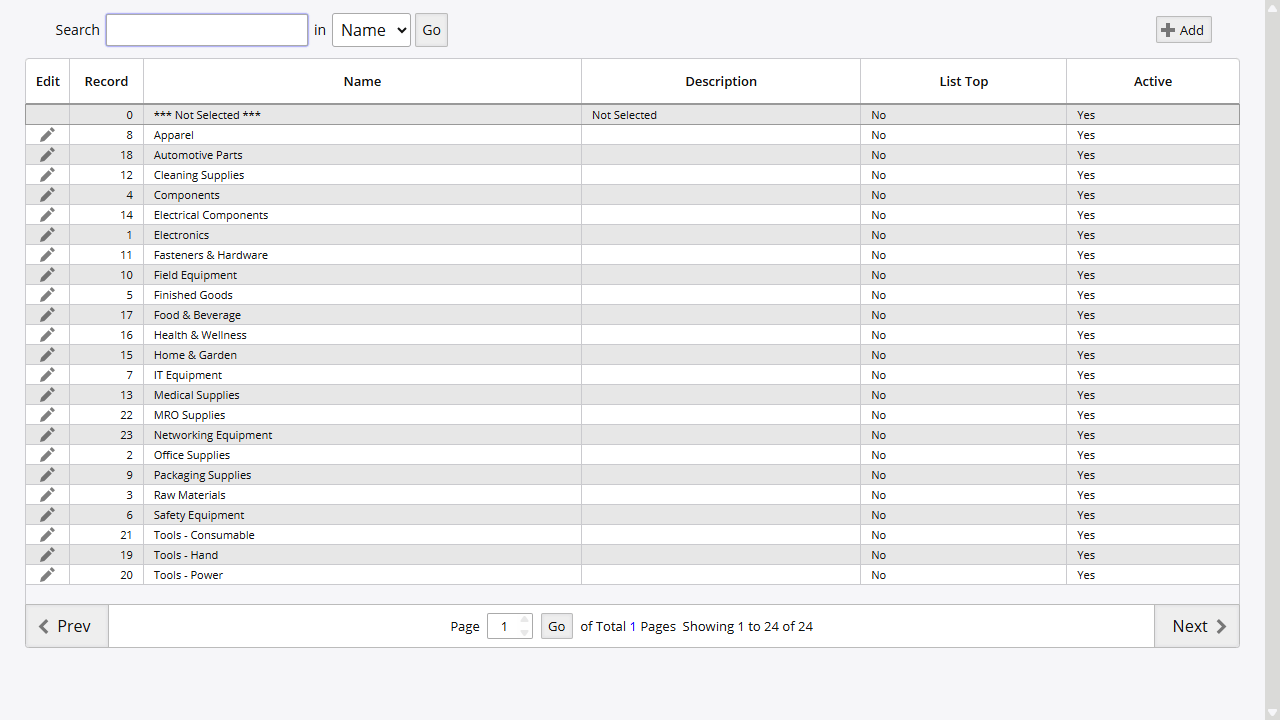Edit Safety Equipment using its pencil icon
1280x720 pixels.
click(47, 515)
